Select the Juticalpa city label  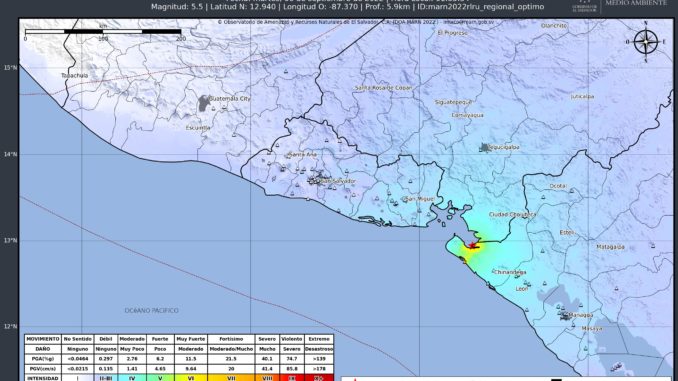pyautogui.click(x=582, y=96)
